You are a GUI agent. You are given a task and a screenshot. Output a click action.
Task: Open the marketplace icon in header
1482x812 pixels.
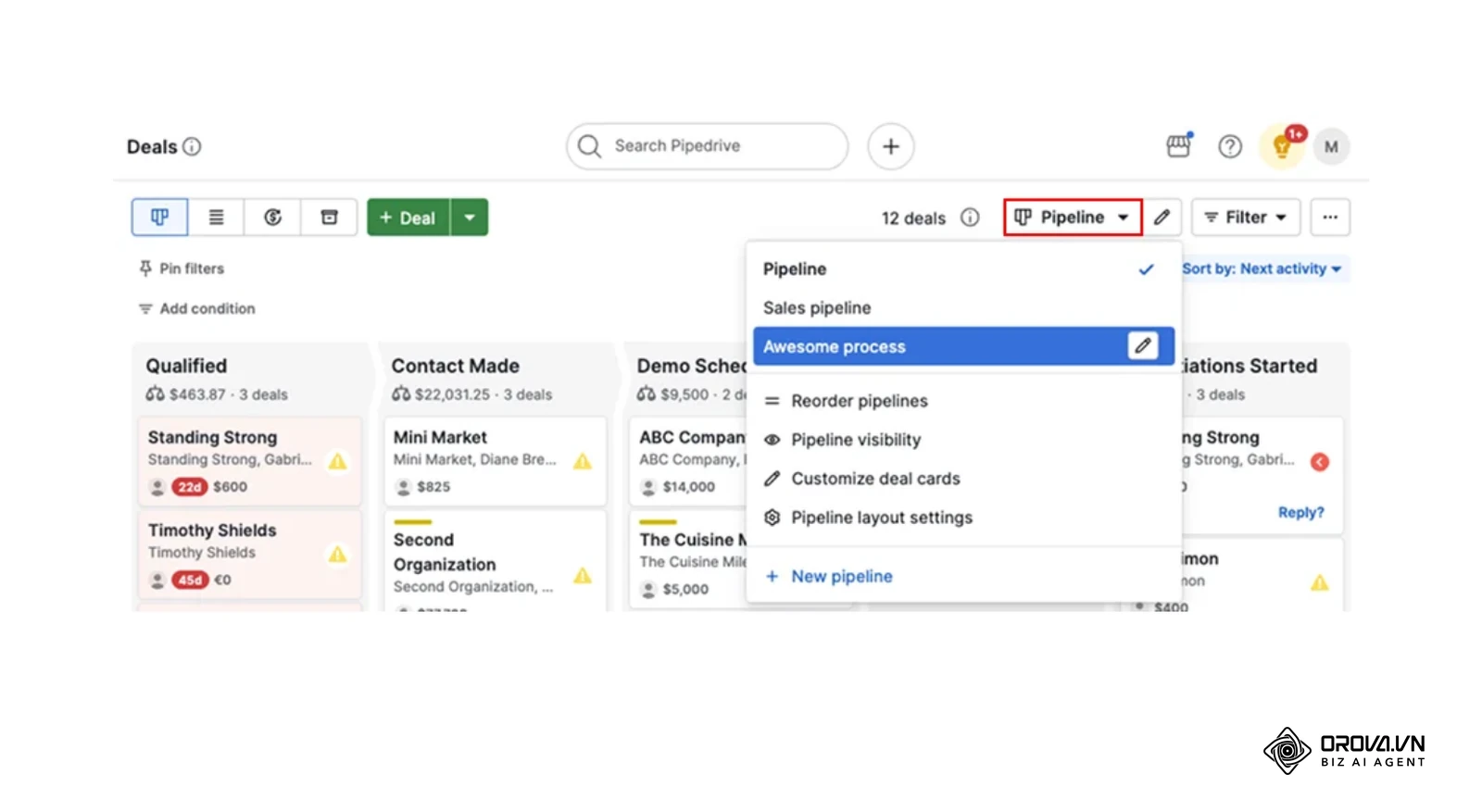1179,145
